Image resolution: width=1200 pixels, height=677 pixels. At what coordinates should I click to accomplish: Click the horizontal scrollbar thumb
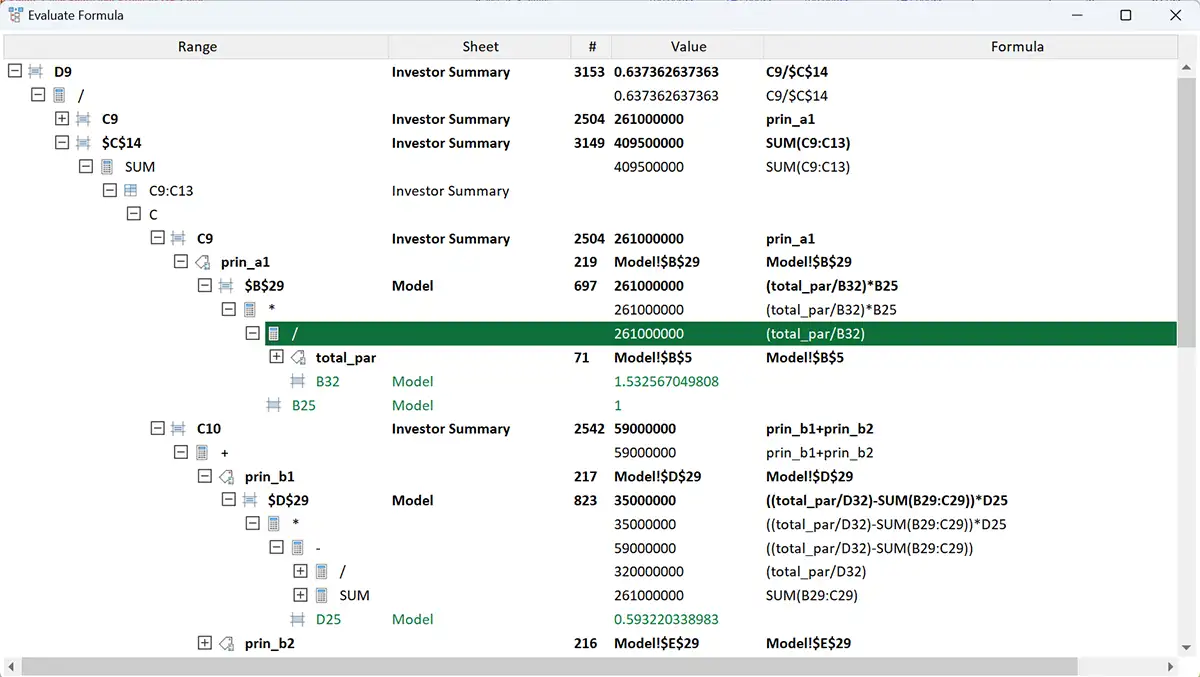click(548, 666)
